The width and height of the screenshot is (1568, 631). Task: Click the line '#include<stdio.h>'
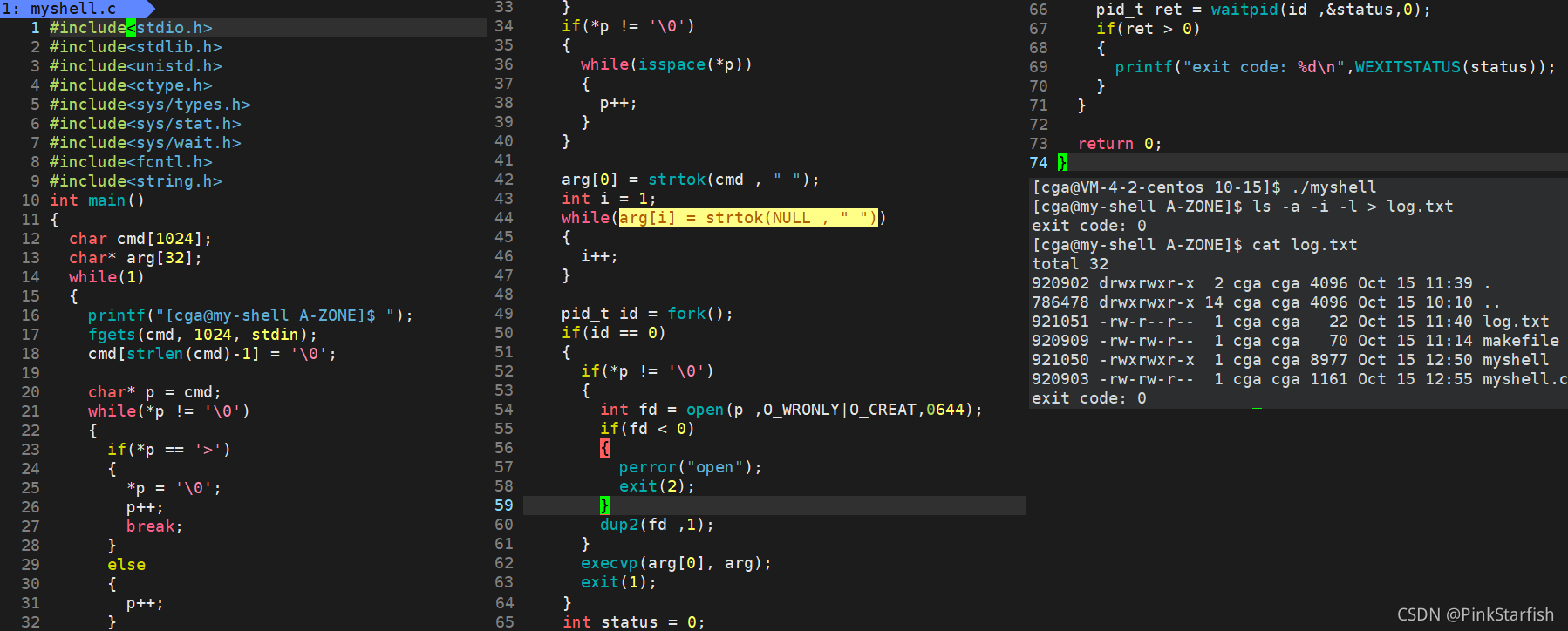pos(131,28)
